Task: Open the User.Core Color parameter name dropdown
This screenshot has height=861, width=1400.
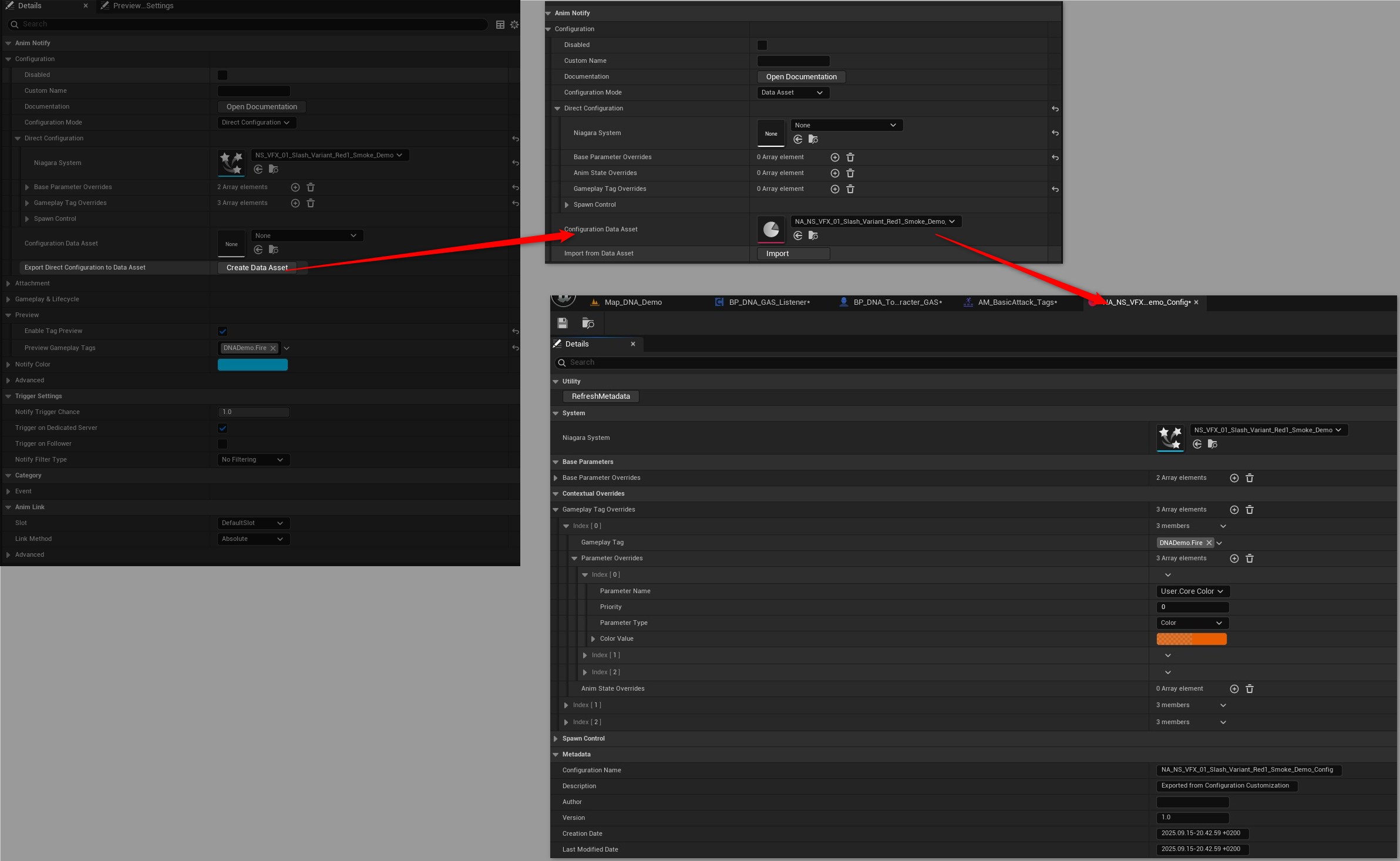Action: [x=1192, y=591]
